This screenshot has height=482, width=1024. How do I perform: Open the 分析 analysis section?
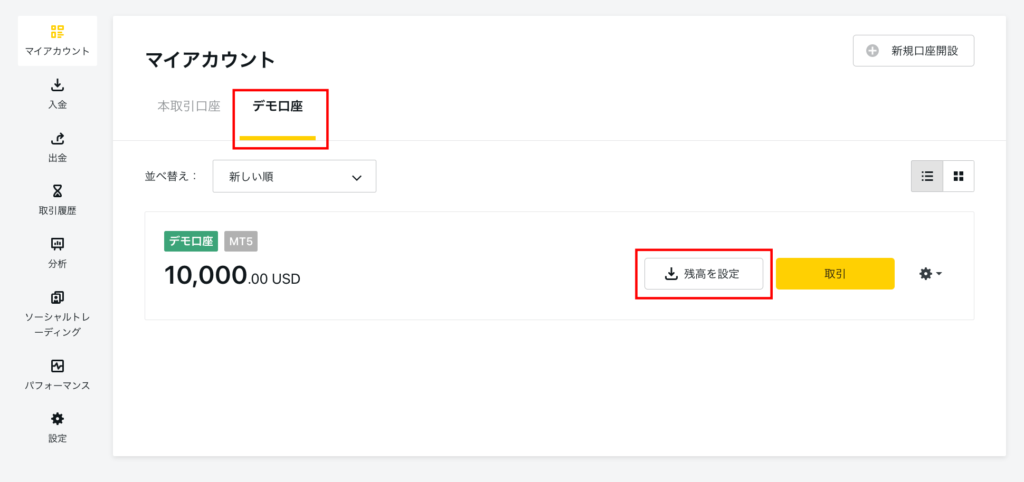pyautogui.click(x=57, y=253)
